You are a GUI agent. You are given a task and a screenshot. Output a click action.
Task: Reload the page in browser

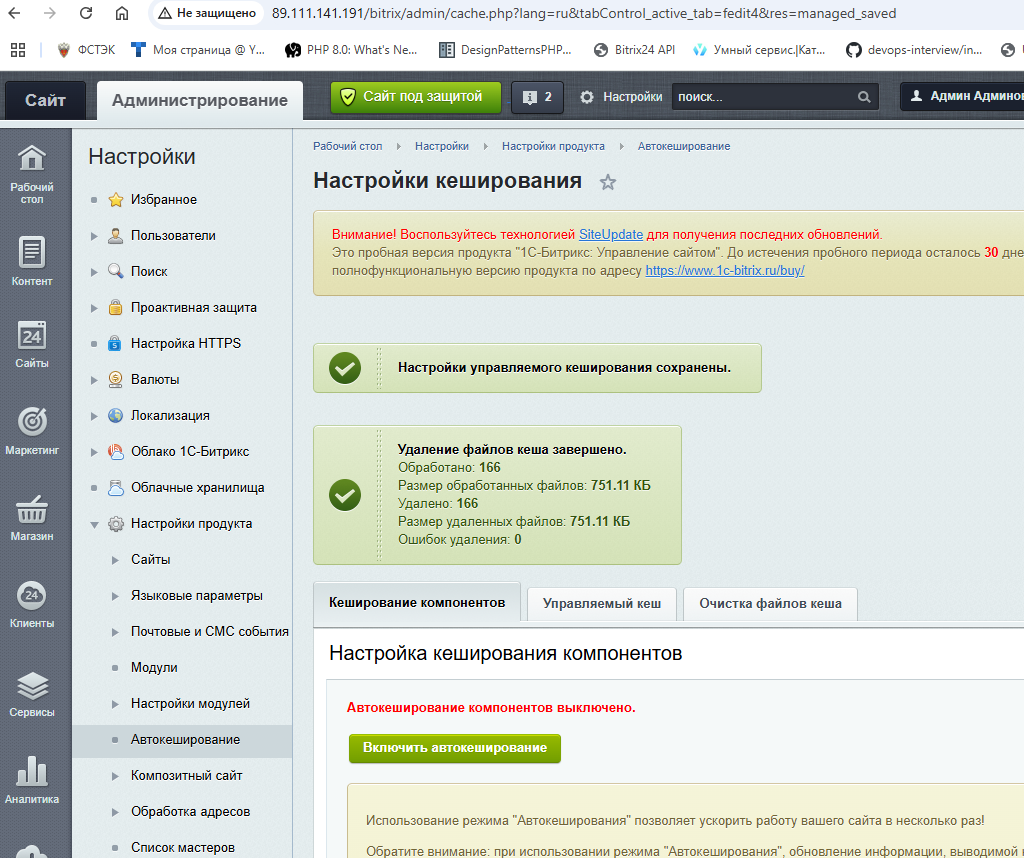pos(86,13)
